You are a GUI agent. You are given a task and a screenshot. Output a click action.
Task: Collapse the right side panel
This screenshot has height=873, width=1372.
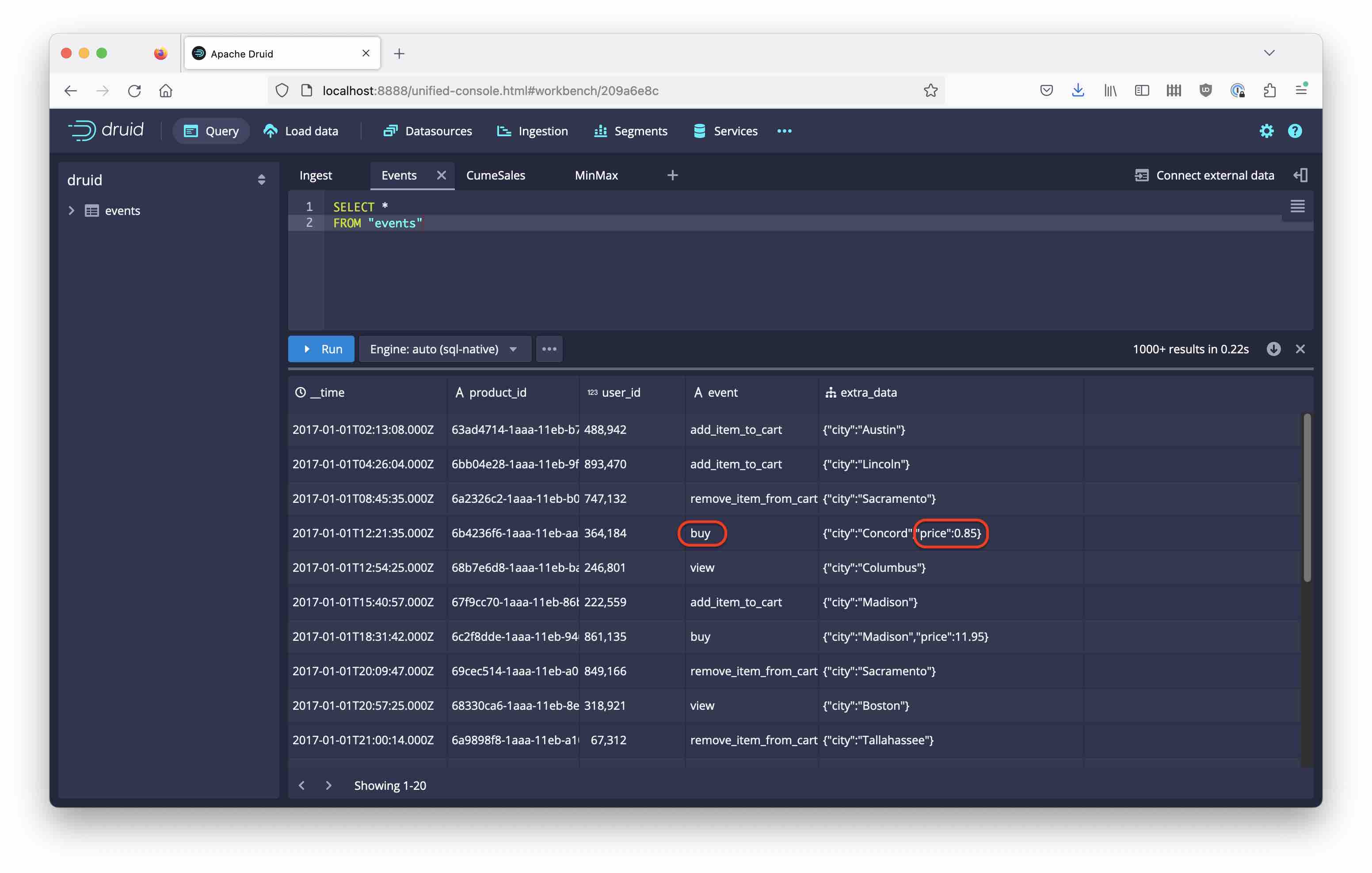1301,175
